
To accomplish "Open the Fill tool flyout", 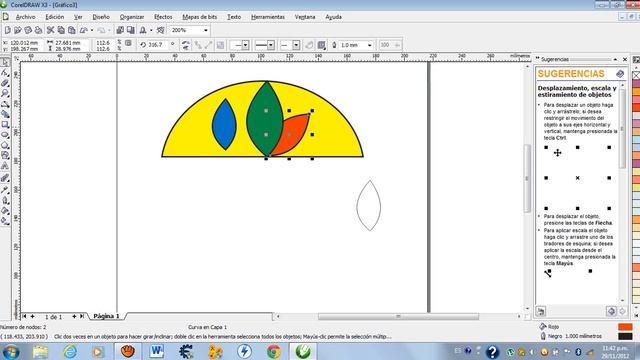I will 5,211.
